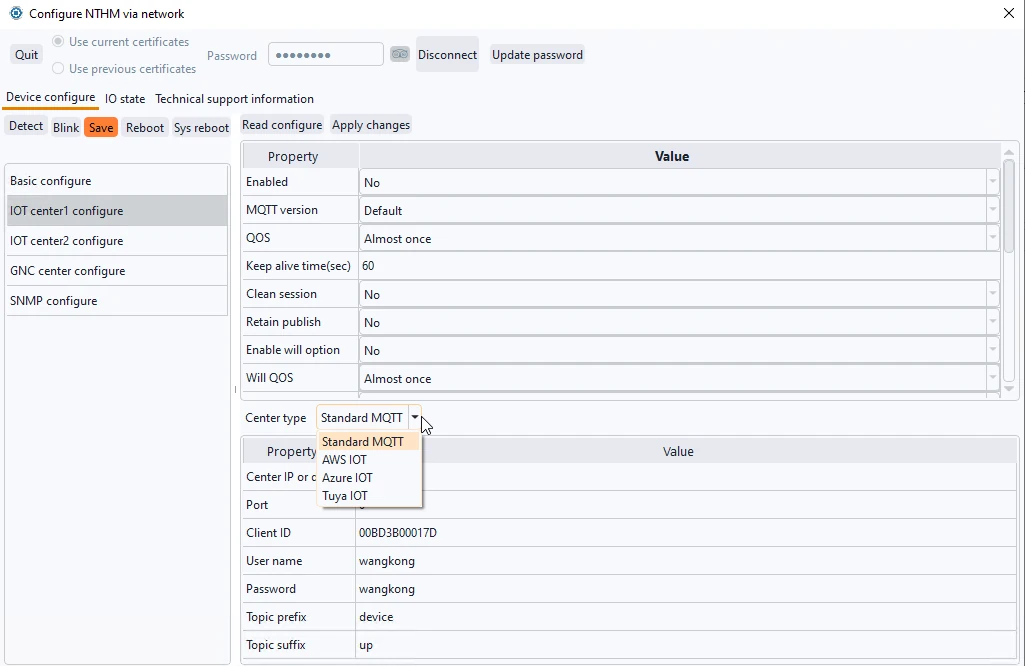The image size is (1025, 666).
Task: Click the Blink button
Action: coord(66,127)
